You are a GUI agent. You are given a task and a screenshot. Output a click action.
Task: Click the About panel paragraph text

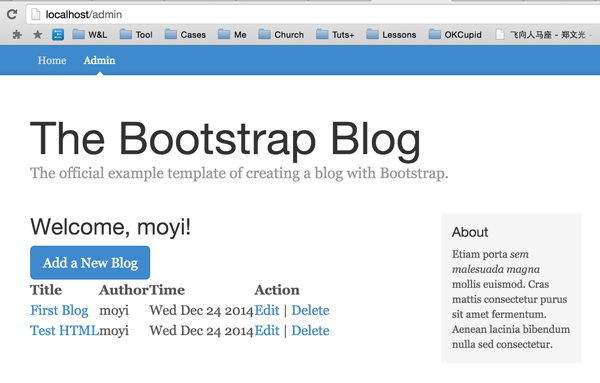pyautogui.click(x=511, y=299)
